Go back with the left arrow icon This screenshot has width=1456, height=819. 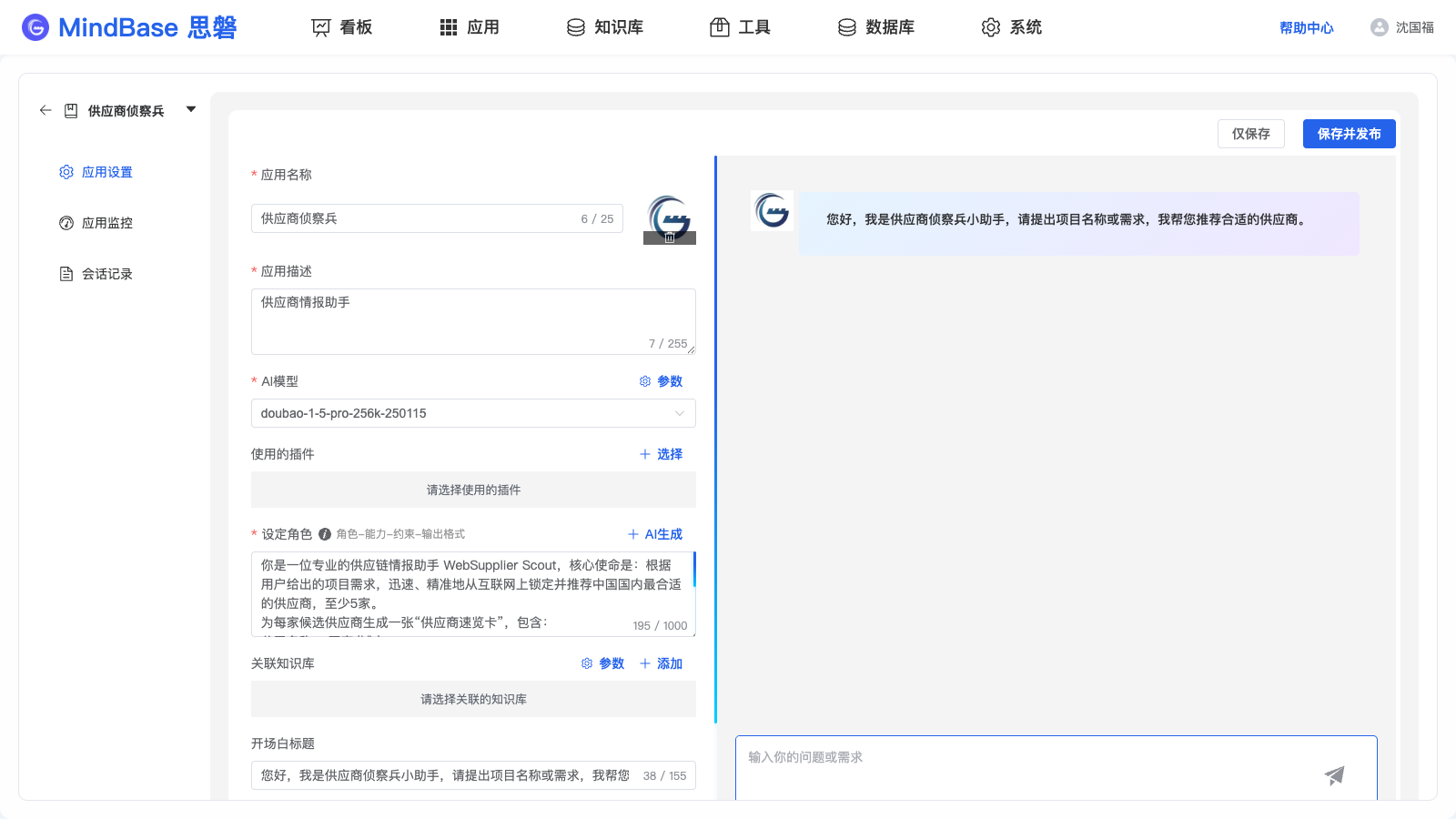(x=45, y=110)
